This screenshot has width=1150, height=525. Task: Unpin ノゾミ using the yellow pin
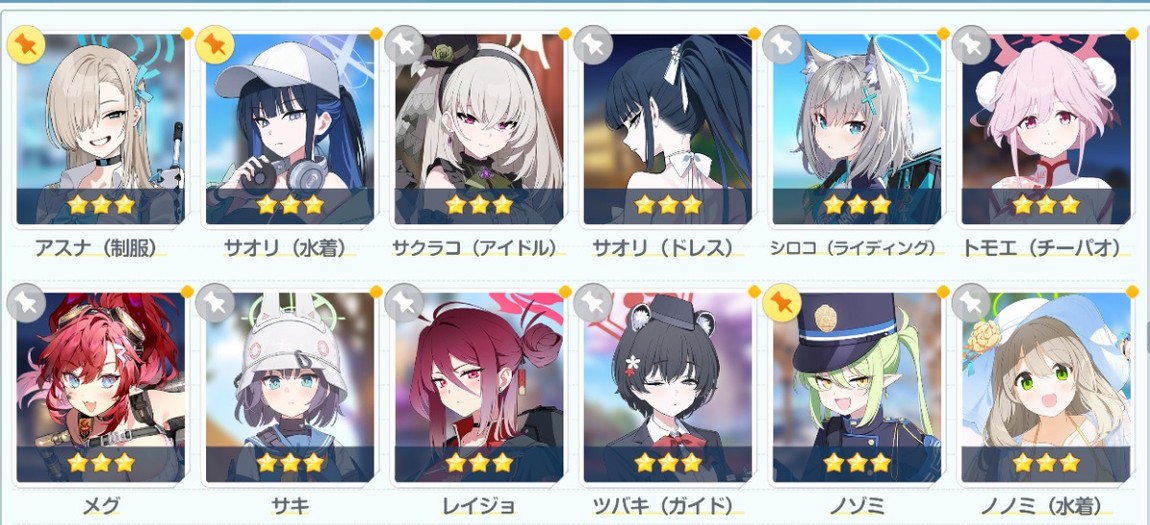(x=782, y=303)
